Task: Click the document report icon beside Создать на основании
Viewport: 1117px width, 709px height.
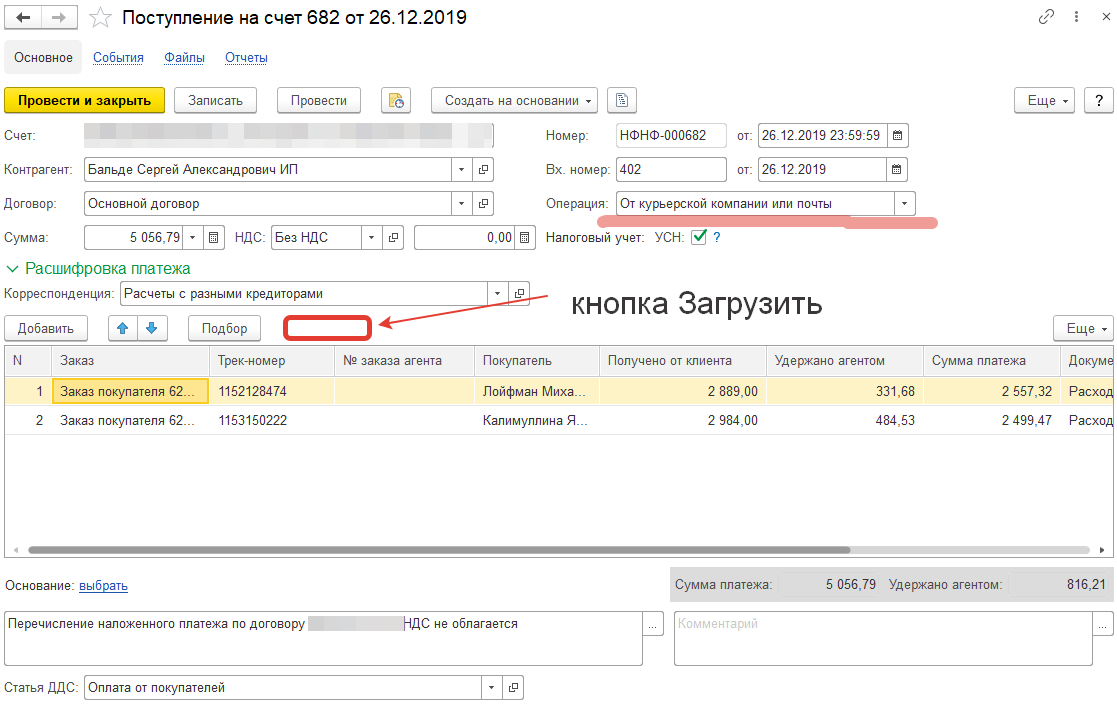Action: pos(622,100)
